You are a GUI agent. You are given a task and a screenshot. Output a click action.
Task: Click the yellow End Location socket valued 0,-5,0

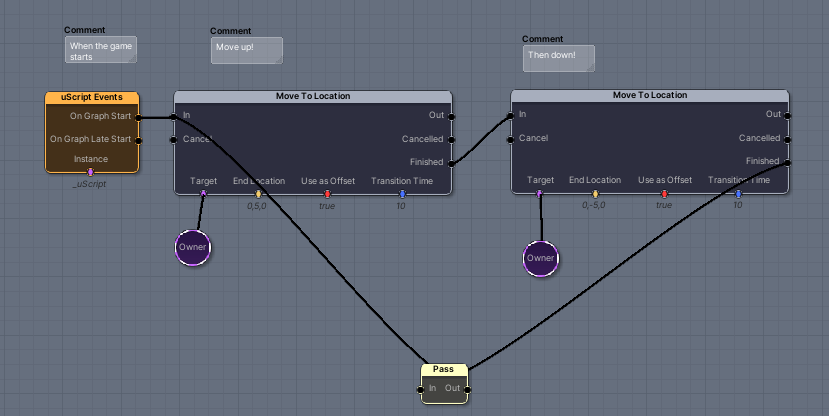[x=595, y=194]
